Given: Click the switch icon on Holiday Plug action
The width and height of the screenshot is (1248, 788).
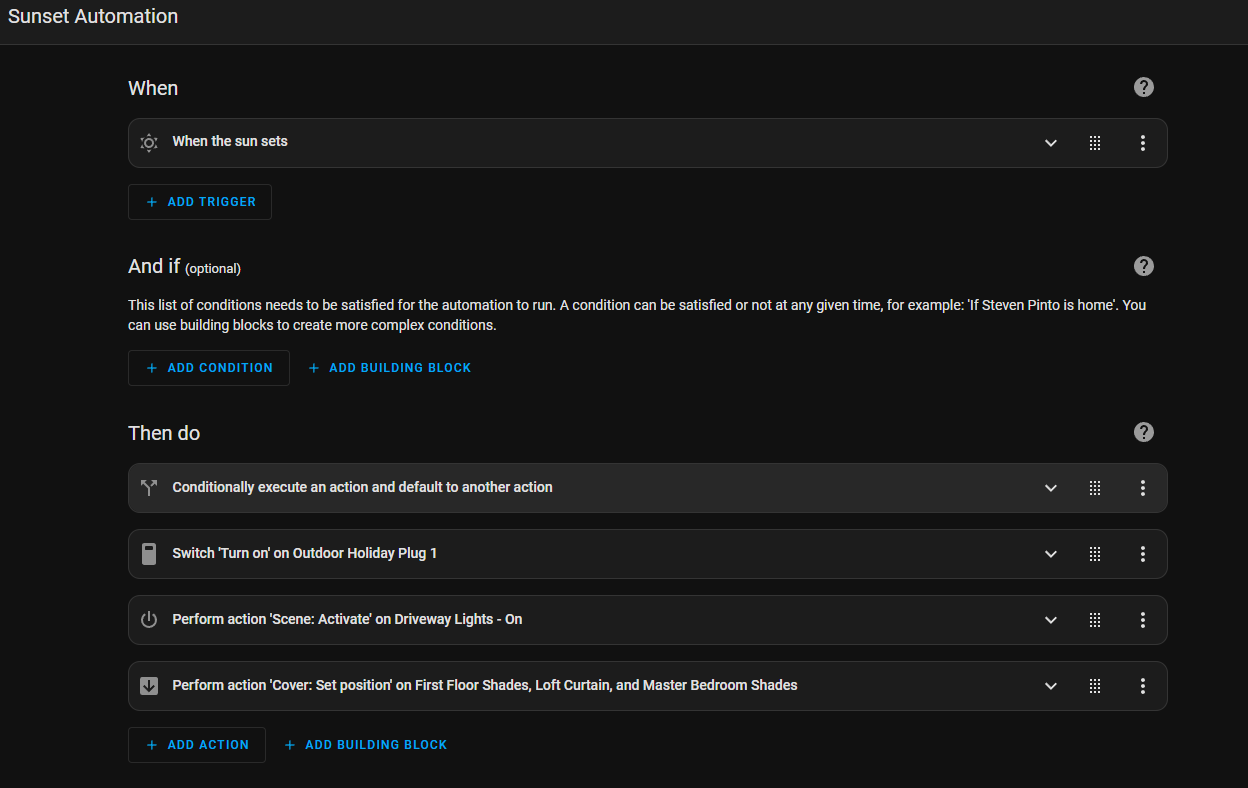Looking at the screenshot, I should (x=149, y=554).
